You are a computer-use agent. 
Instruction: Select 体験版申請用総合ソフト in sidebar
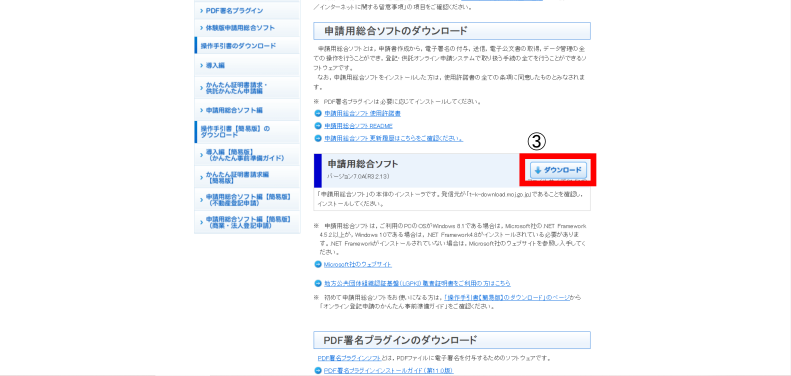tap(247, 28)
